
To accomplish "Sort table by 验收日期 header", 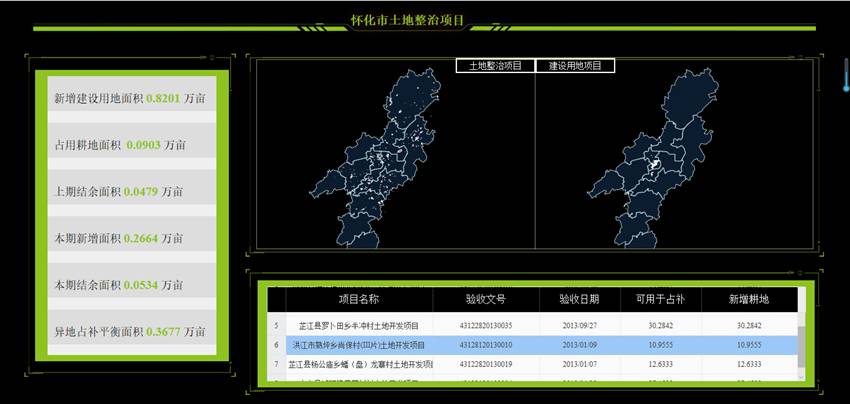I will tap(578, 299).
